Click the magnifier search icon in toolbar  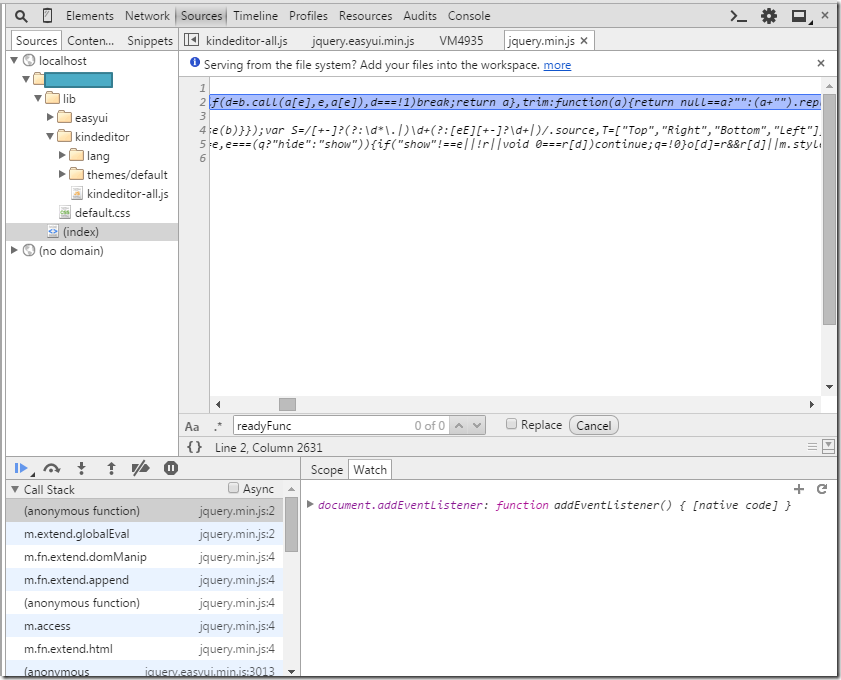click(21, 16)
